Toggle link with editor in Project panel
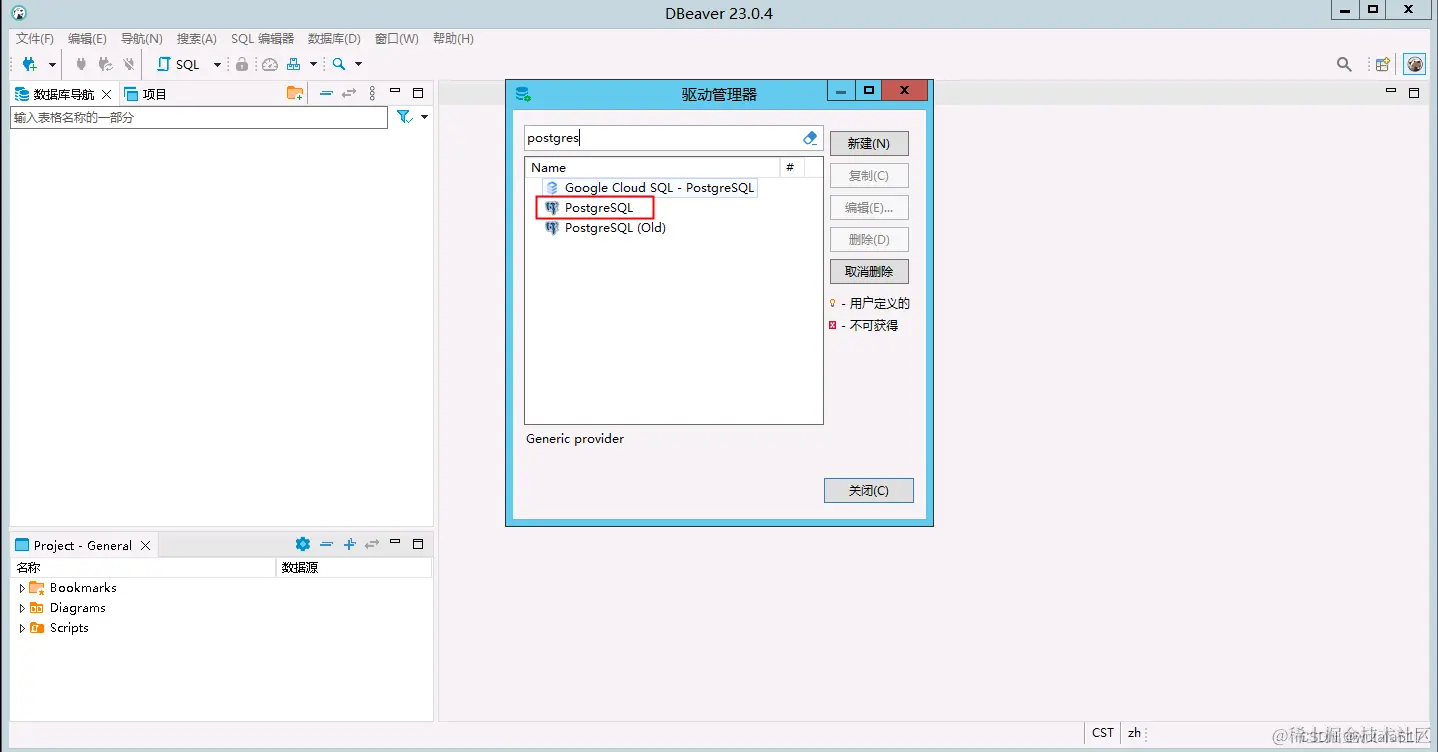This screenshot has height=752, width=1438. 372,544
